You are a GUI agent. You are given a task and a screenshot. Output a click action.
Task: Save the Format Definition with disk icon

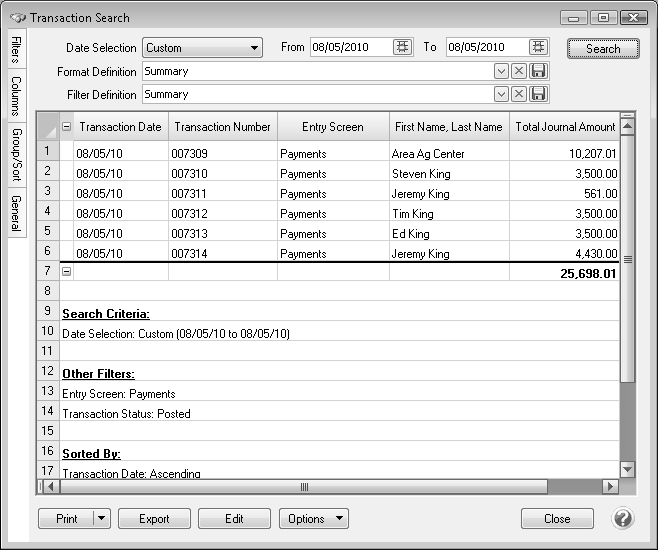coord(538,71)
